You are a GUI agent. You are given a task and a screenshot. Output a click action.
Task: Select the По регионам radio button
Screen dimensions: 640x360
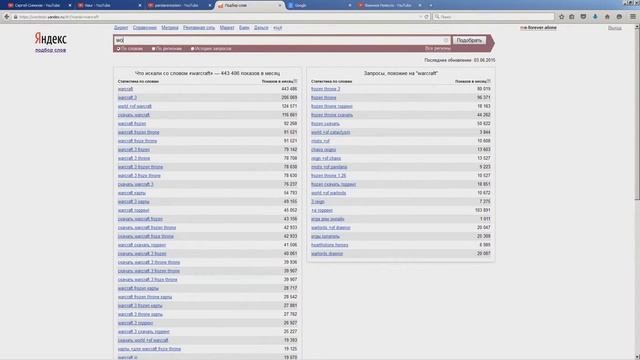[x=153, y=49]
